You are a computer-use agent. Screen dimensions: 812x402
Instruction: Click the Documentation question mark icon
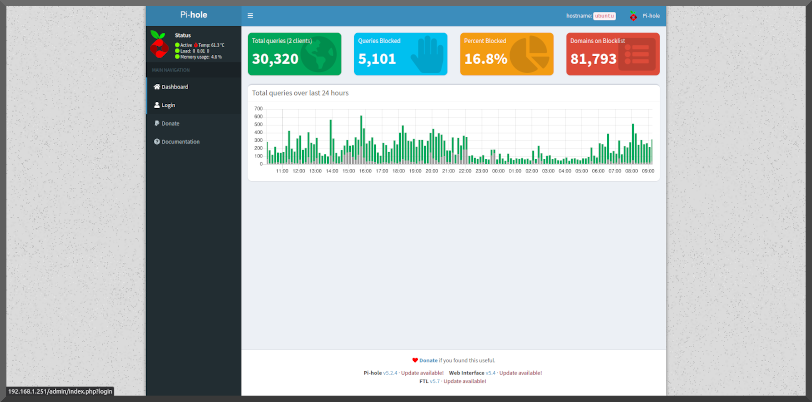157,142
